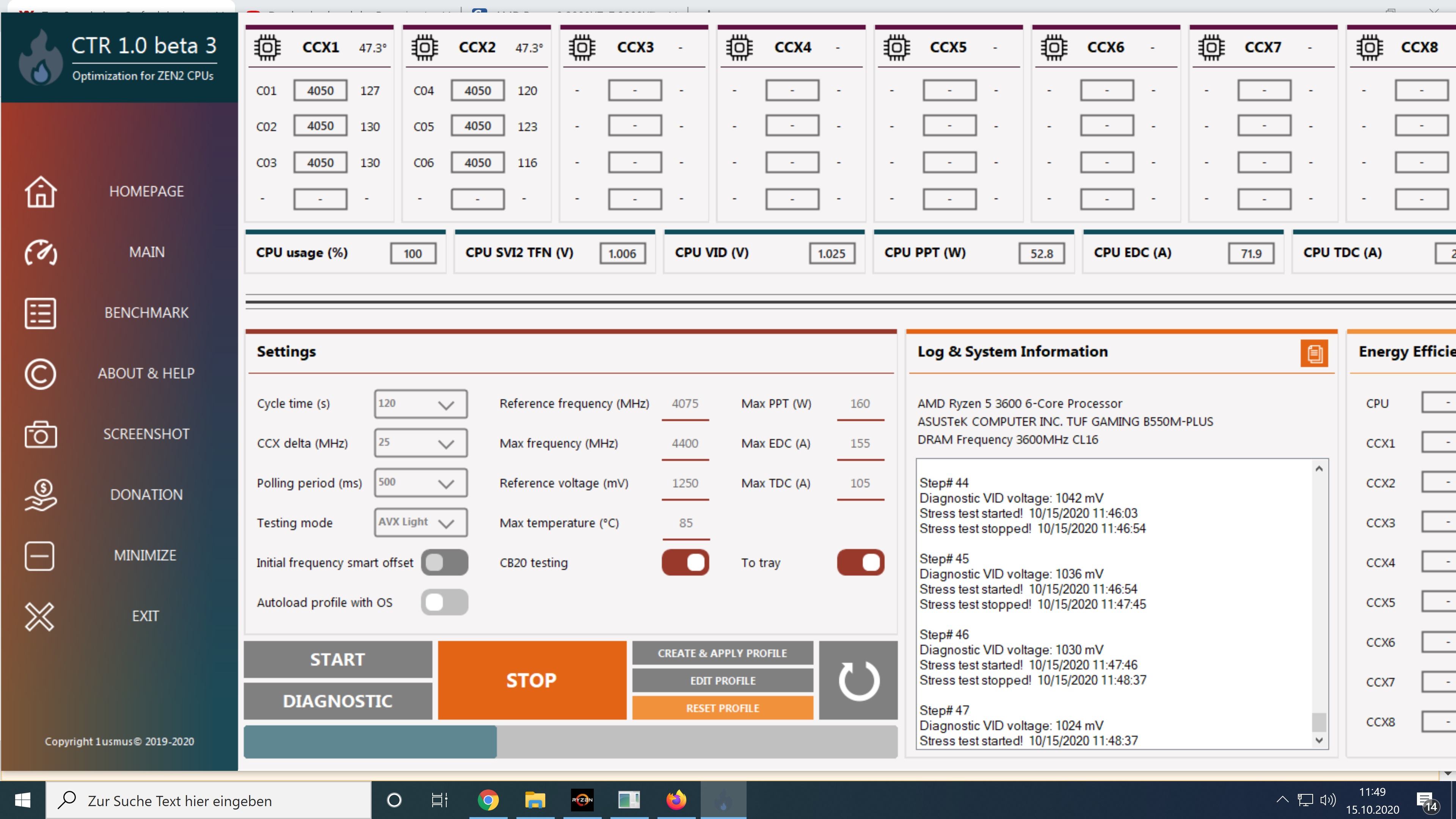Click the circular refresh arrow button
The width and height of the screenshot is (1456, 819).
[x=858, y=680]
